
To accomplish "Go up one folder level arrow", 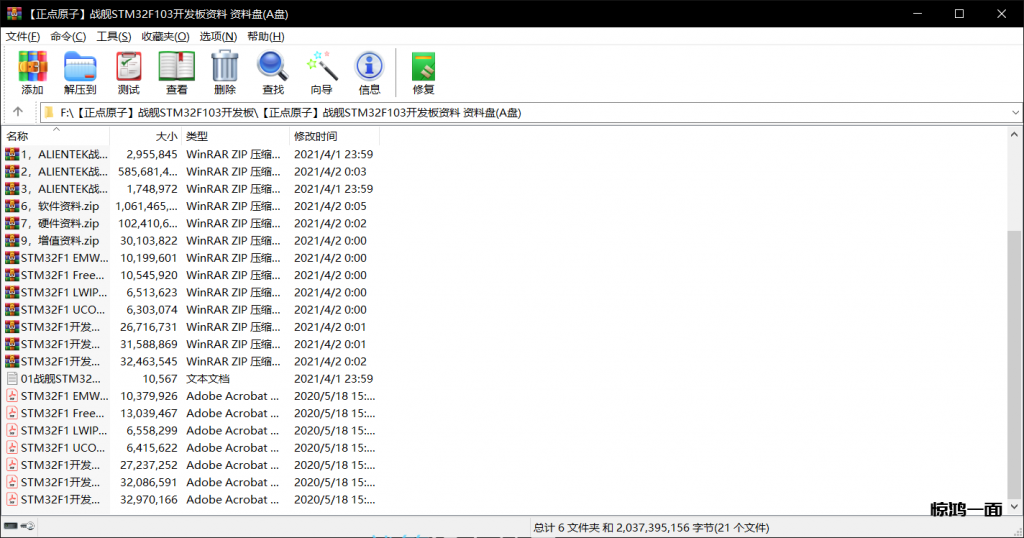I will click(18, 112).
